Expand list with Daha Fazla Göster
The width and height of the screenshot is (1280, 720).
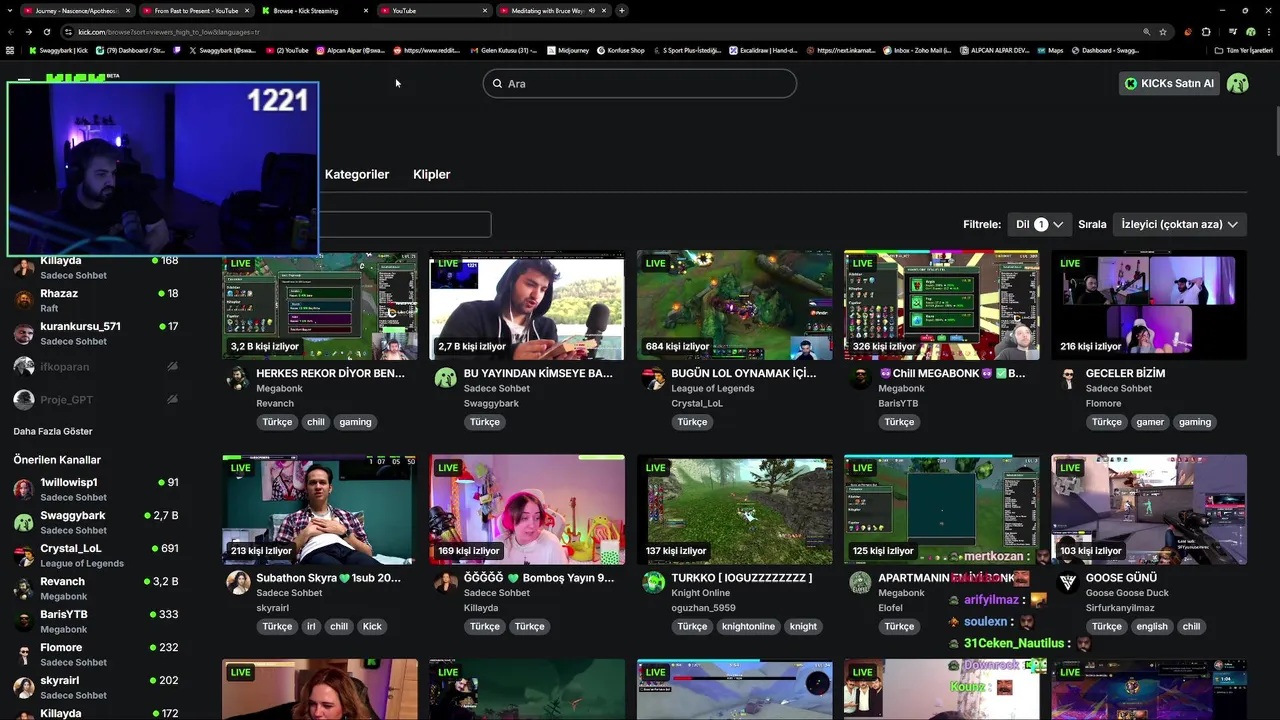tap(53, 431)
